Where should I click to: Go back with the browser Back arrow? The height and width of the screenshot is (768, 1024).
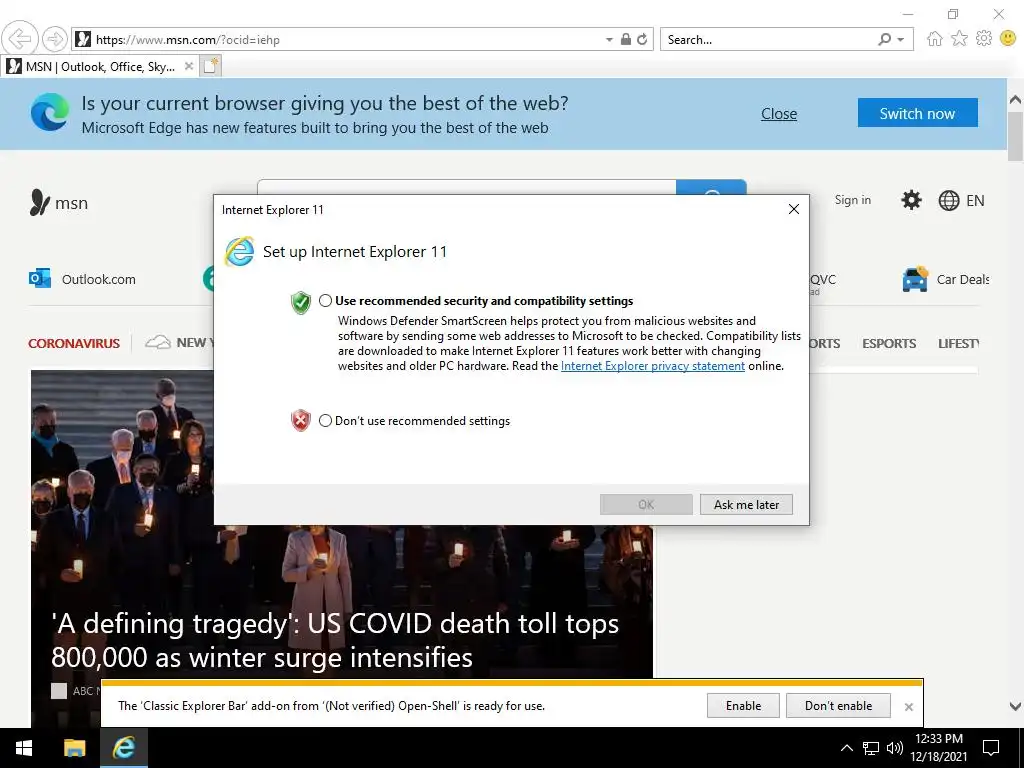click(x=20, y=39)
